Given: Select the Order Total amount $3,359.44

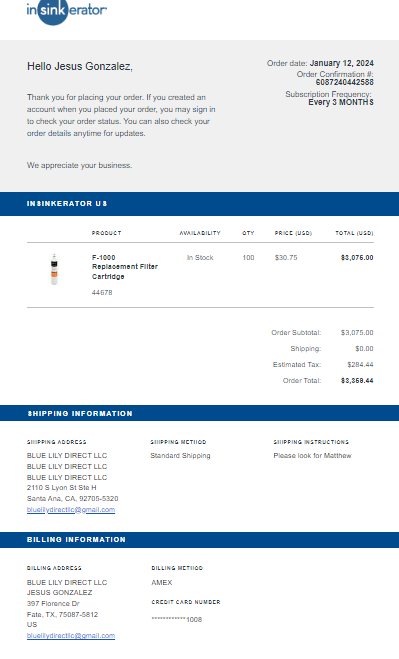Looking at the screenshot, I should 357,381.
